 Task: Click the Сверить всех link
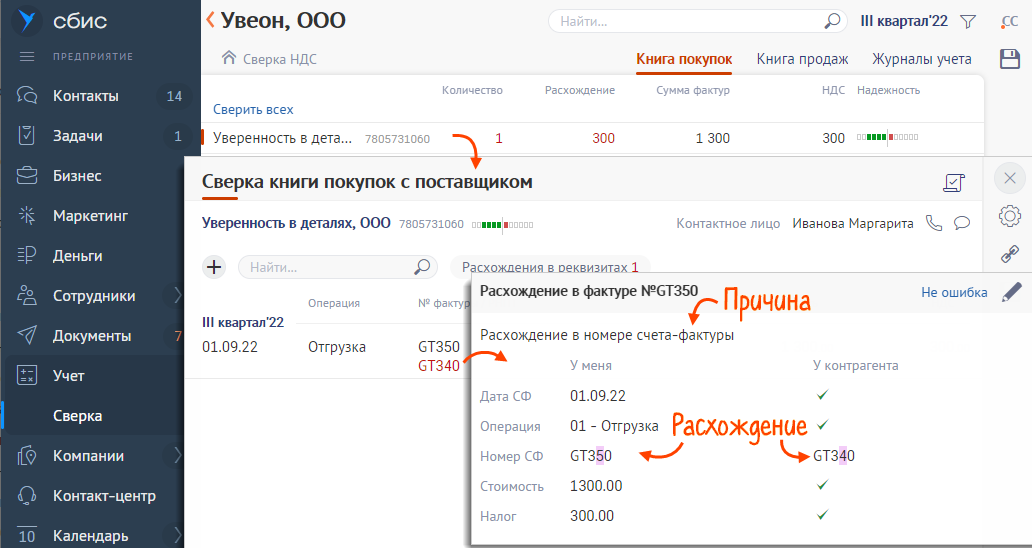pos(253,110)
